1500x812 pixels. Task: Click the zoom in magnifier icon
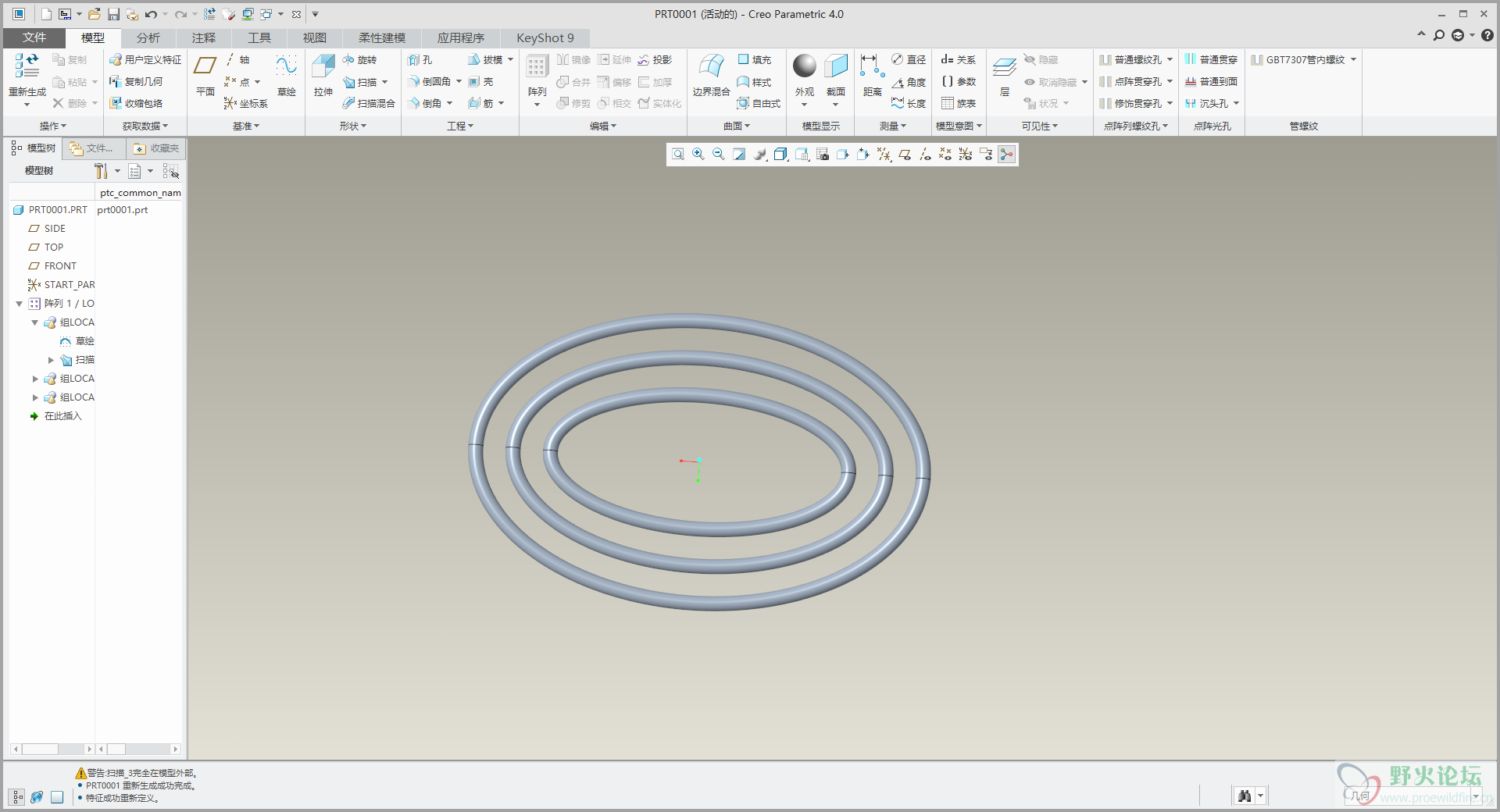pyautogui.click(x=698, y=155)
